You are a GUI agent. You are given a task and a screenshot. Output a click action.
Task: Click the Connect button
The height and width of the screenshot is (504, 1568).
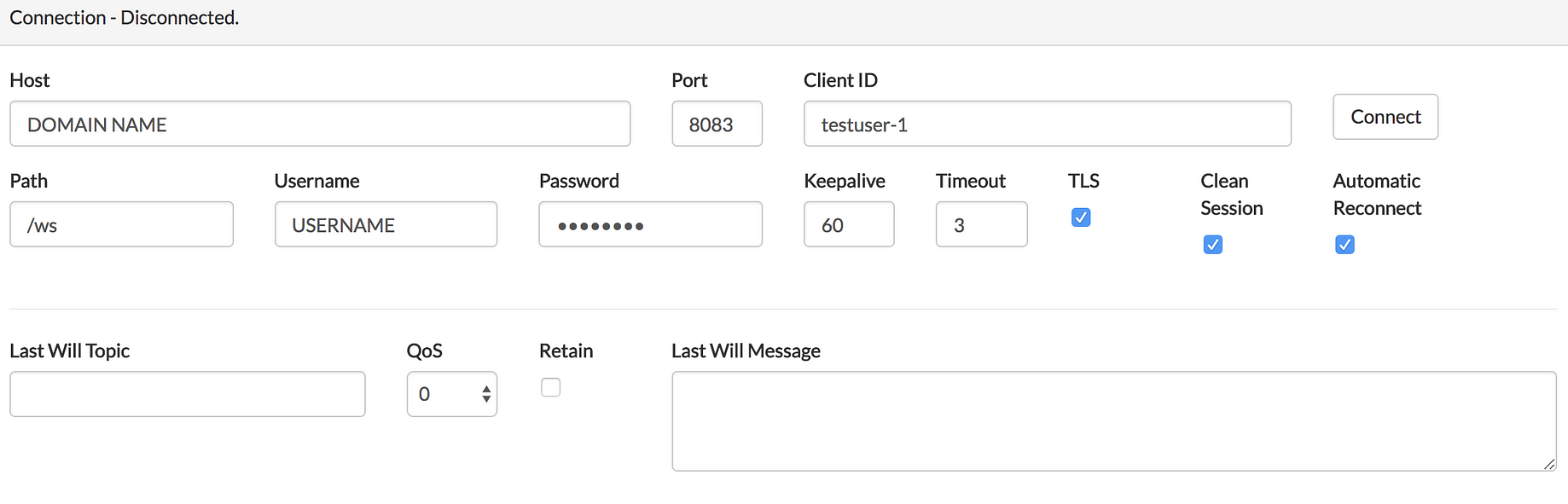[x=1385, y=117]
